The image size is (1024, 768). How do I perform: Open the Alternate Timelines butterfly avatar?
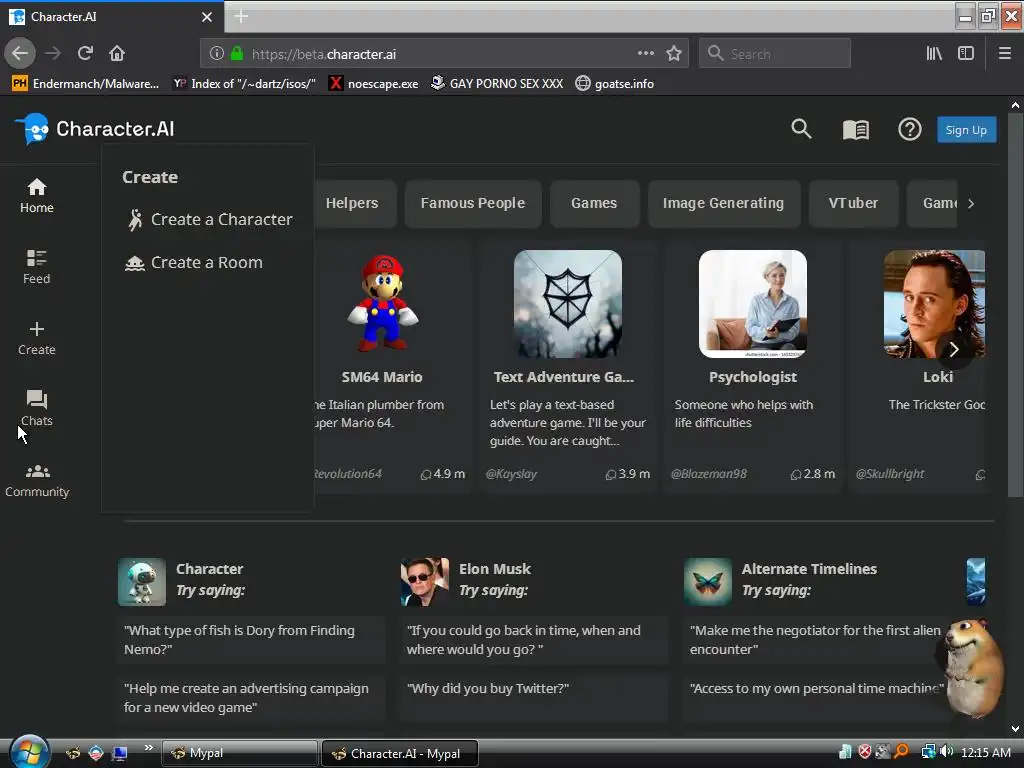(708, 581)
